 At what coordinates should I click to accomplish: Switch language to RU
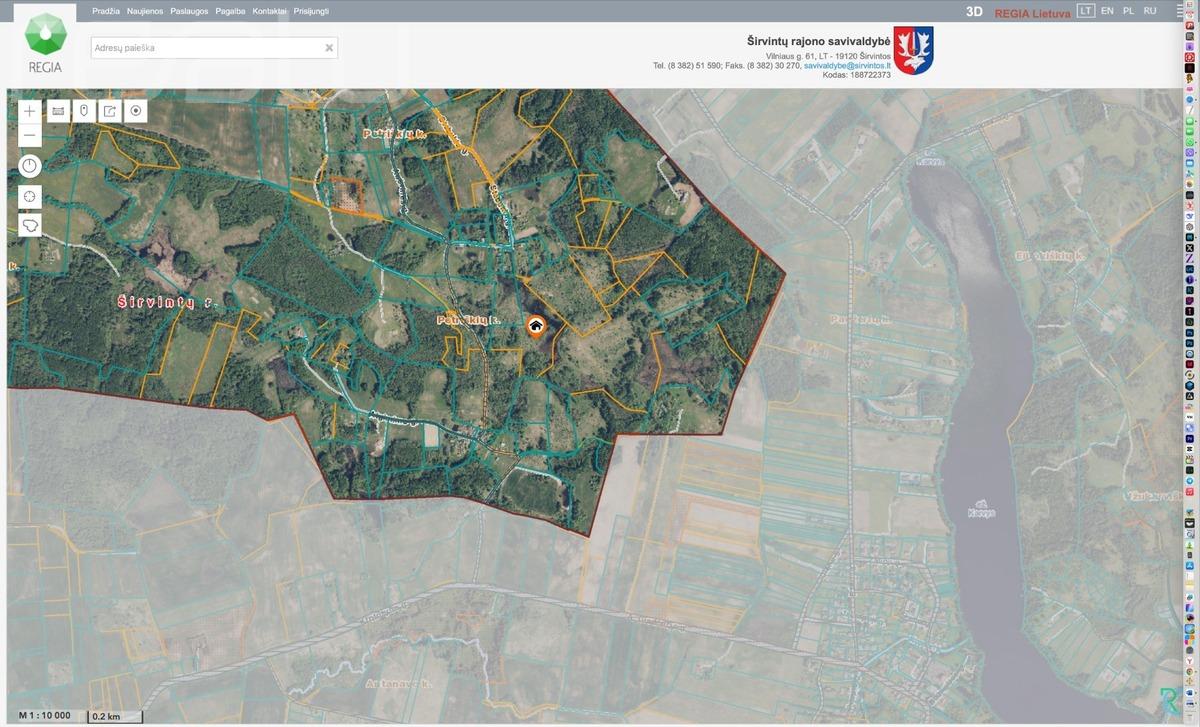(1150, 10)
